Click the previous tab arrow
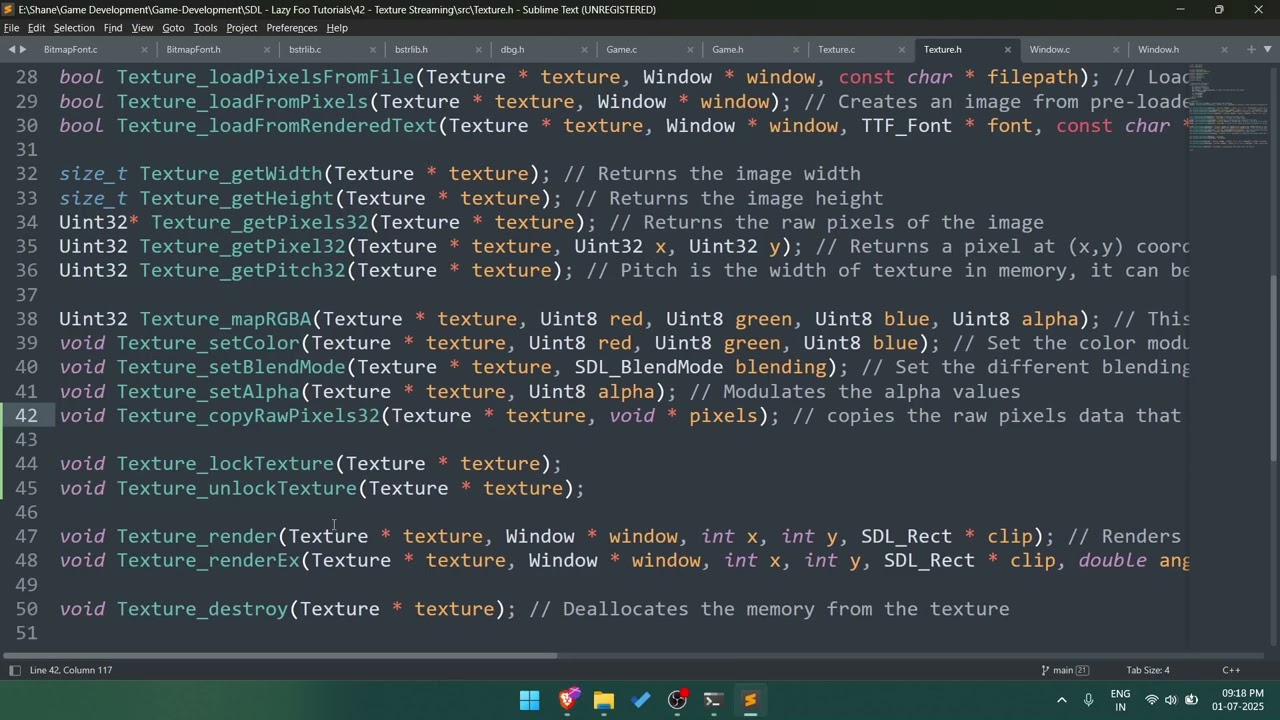The height and width of the screenshot is (720, 1280). (12, 49)
